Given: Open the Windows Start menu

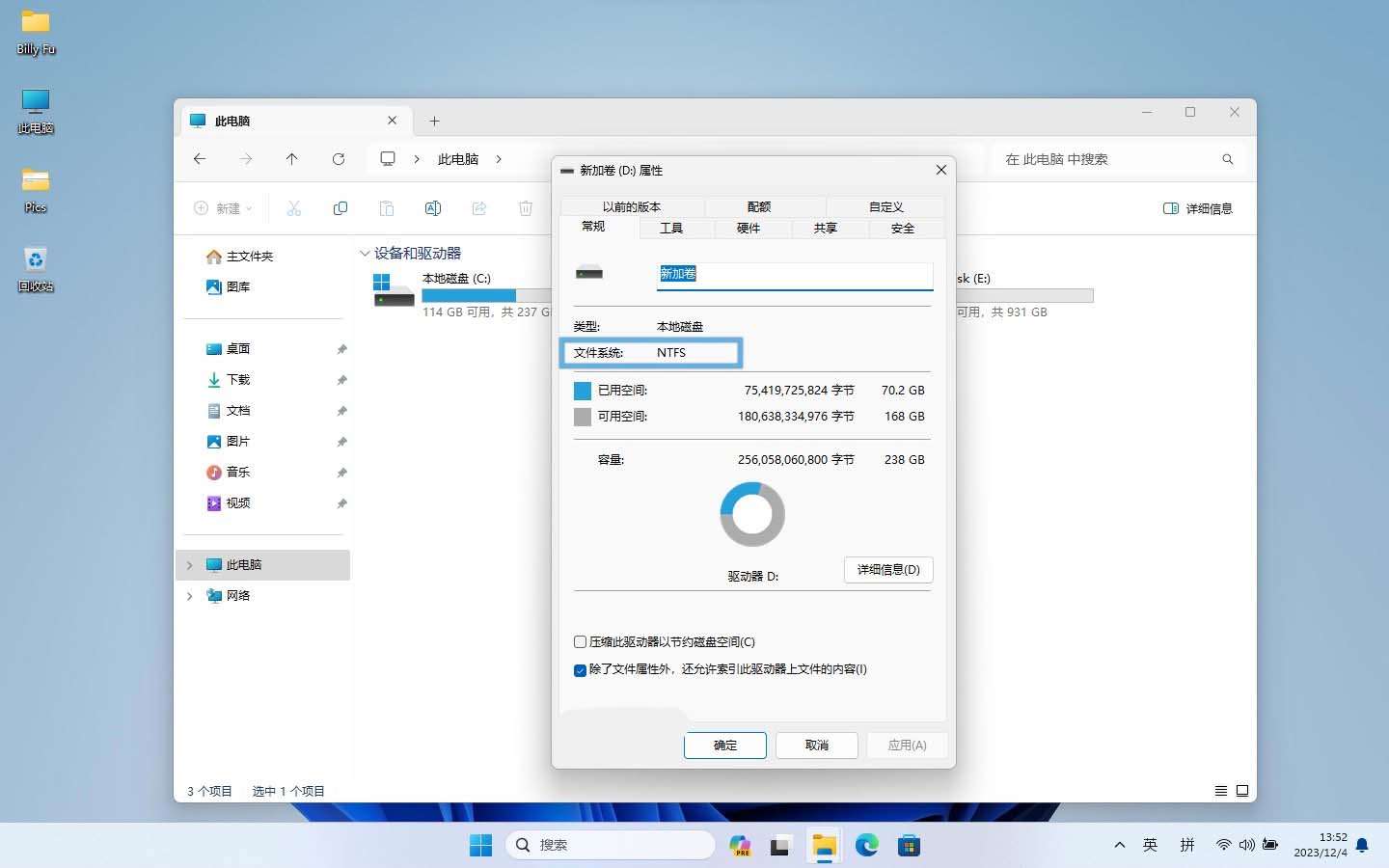Looking at the screenshot, I should 480,846.
